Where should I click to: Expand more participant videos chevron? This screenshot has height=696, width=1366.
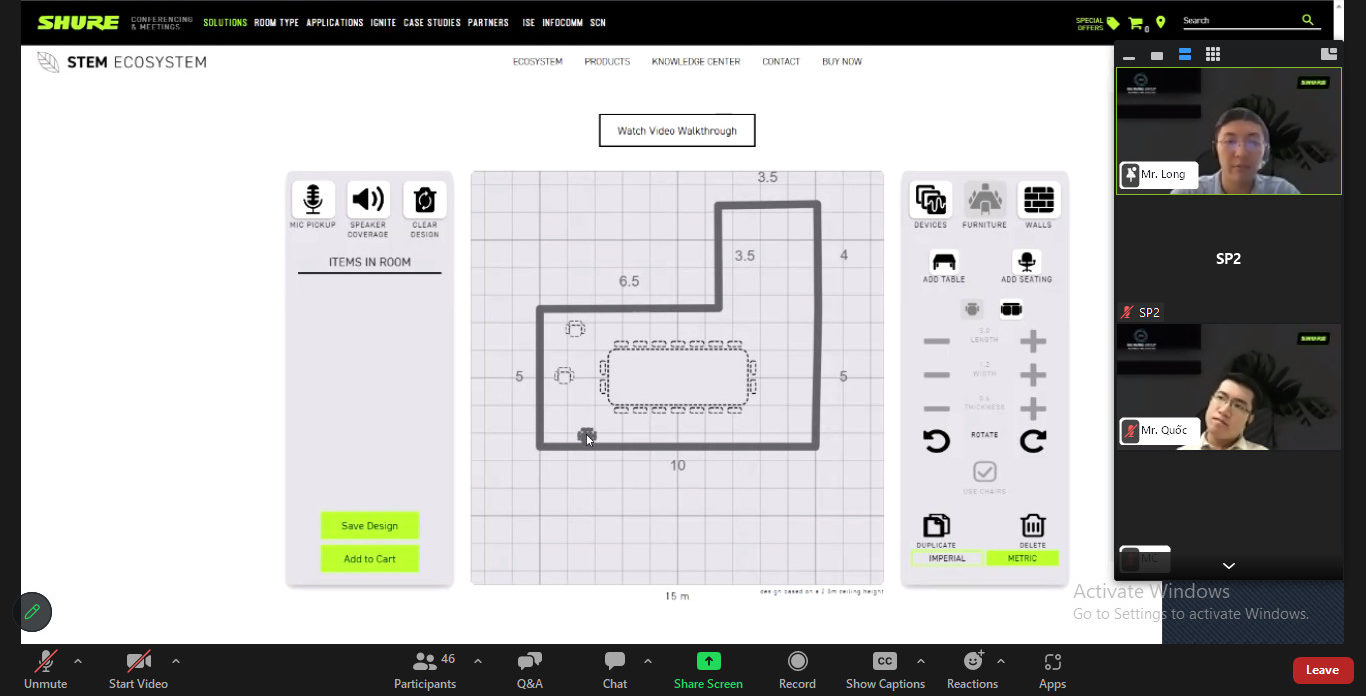point(1228,566)
